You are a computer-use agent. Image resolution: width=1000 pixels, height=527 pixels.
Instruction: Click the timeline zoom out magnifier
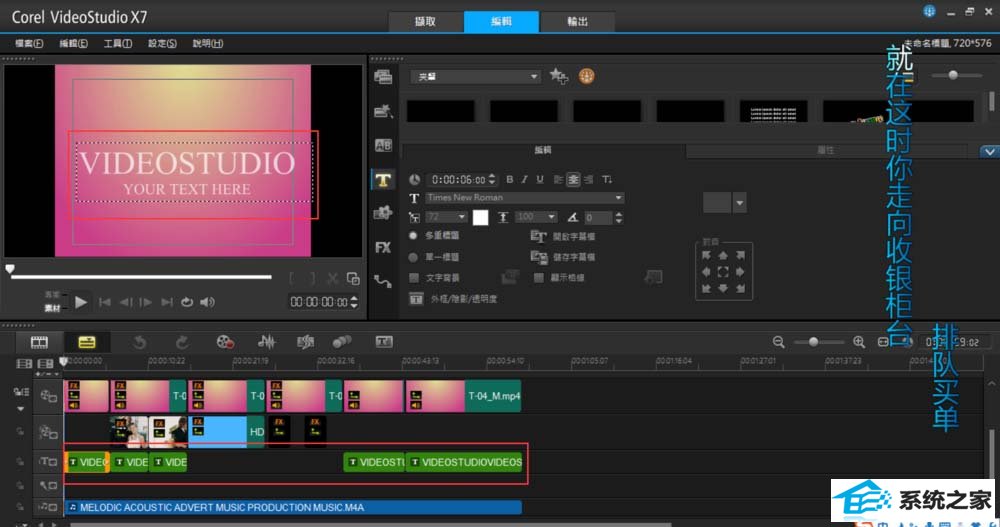coord(779,342)
